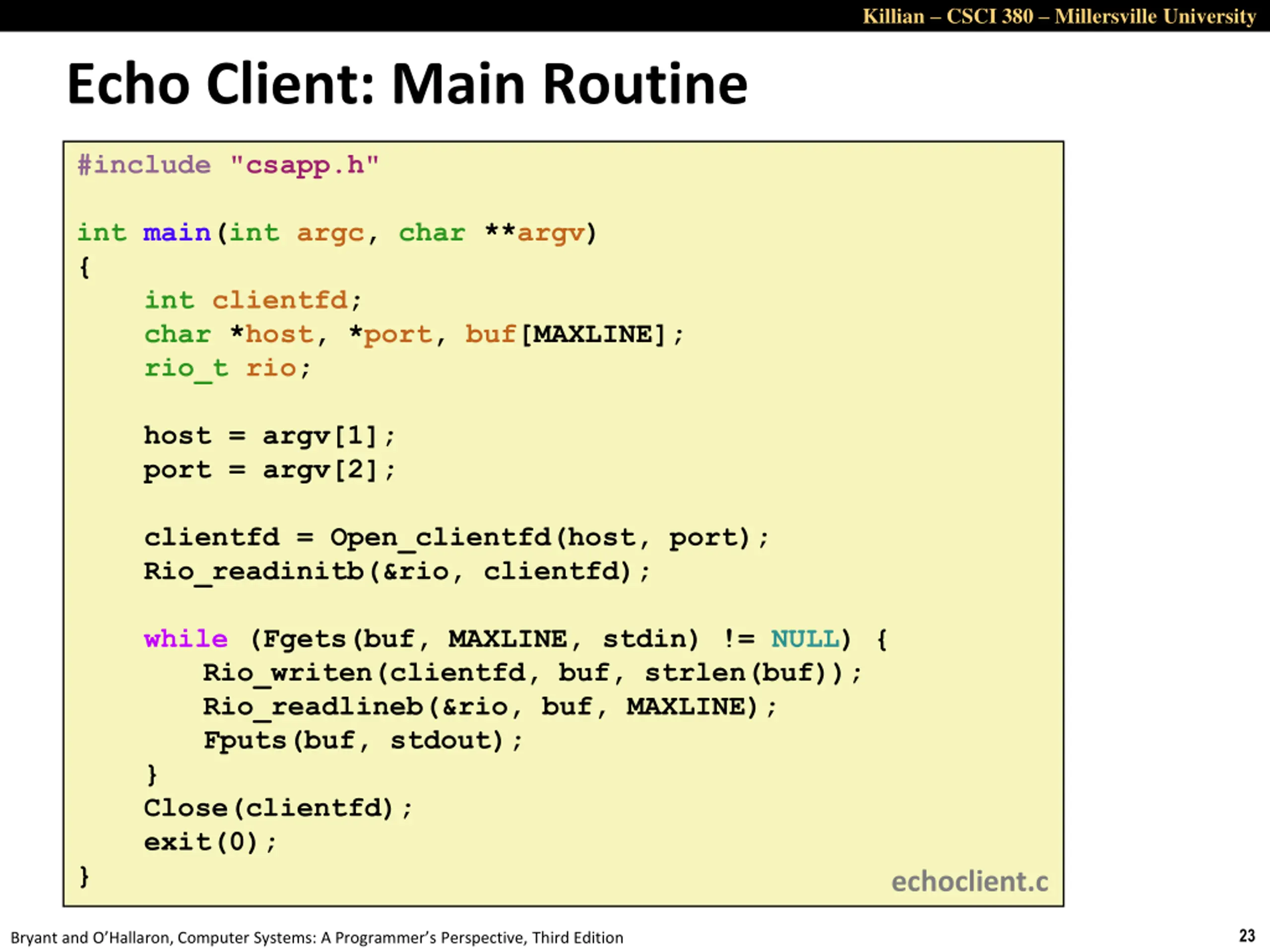Click the Close(clientfd) statement

(x=278, y=809)
